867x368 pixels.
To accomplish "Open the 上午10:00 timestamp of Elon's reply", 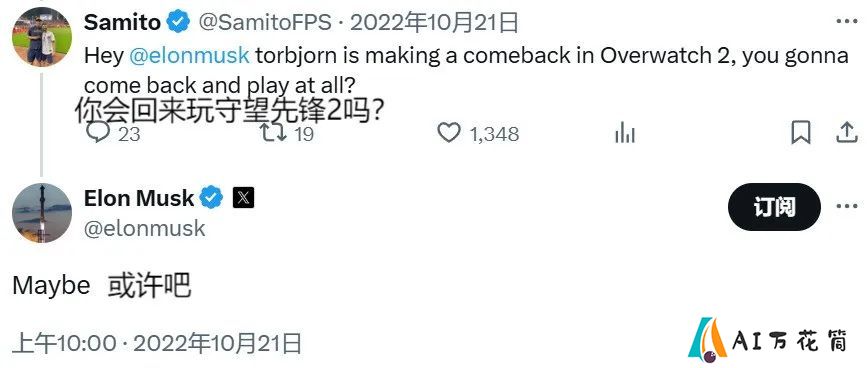I will pyautogui.click(x=64, y=344).
